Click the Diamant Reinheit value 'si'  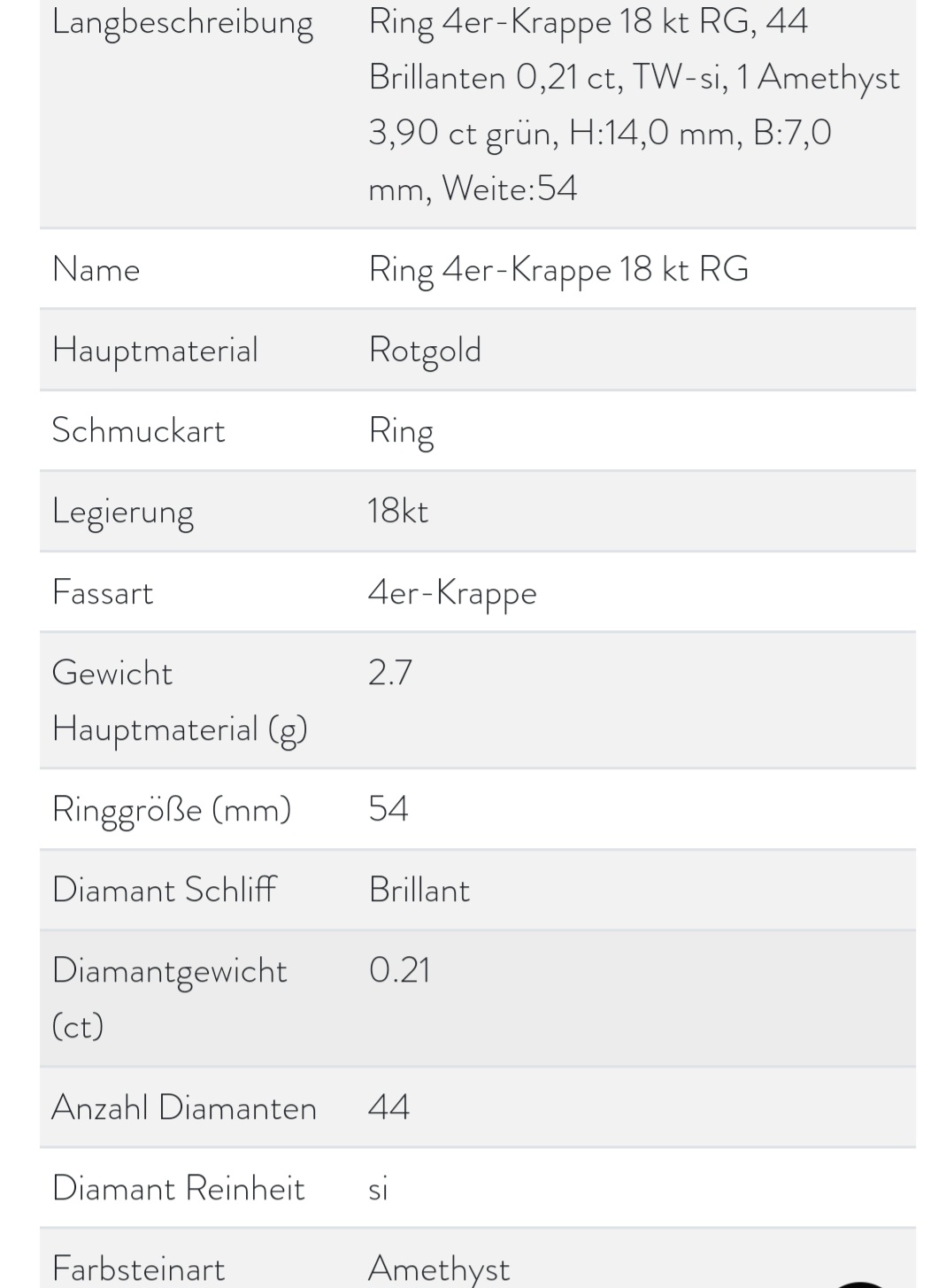(379, 1189)
